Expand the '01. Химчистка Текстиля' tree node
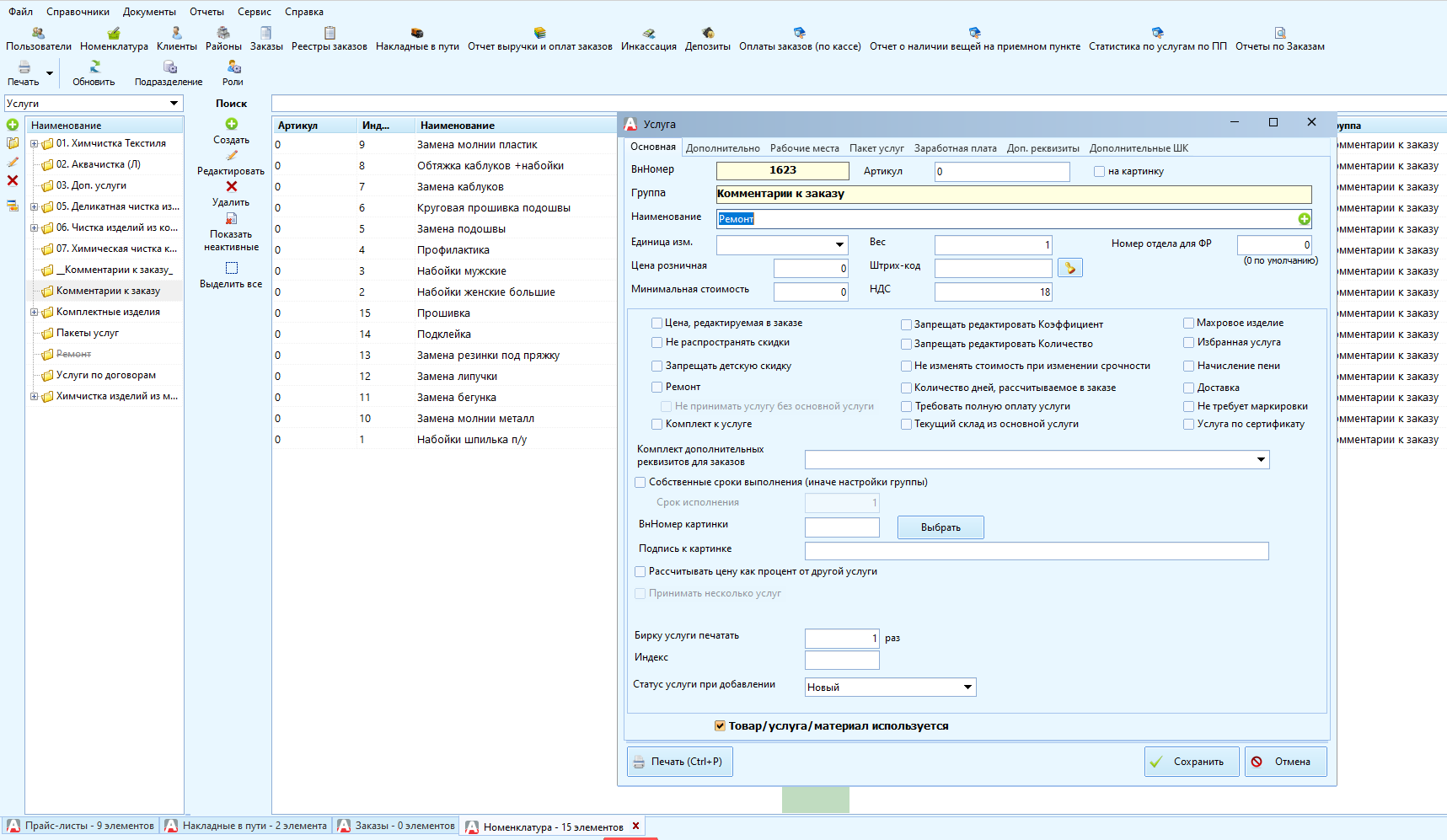 click(x=34, y=144)
